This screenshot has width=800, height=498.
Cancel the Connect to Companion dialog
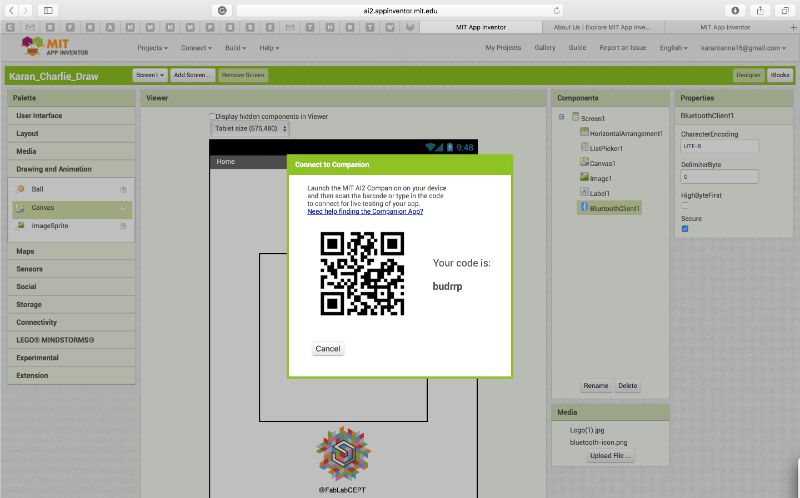pos(328,348)
